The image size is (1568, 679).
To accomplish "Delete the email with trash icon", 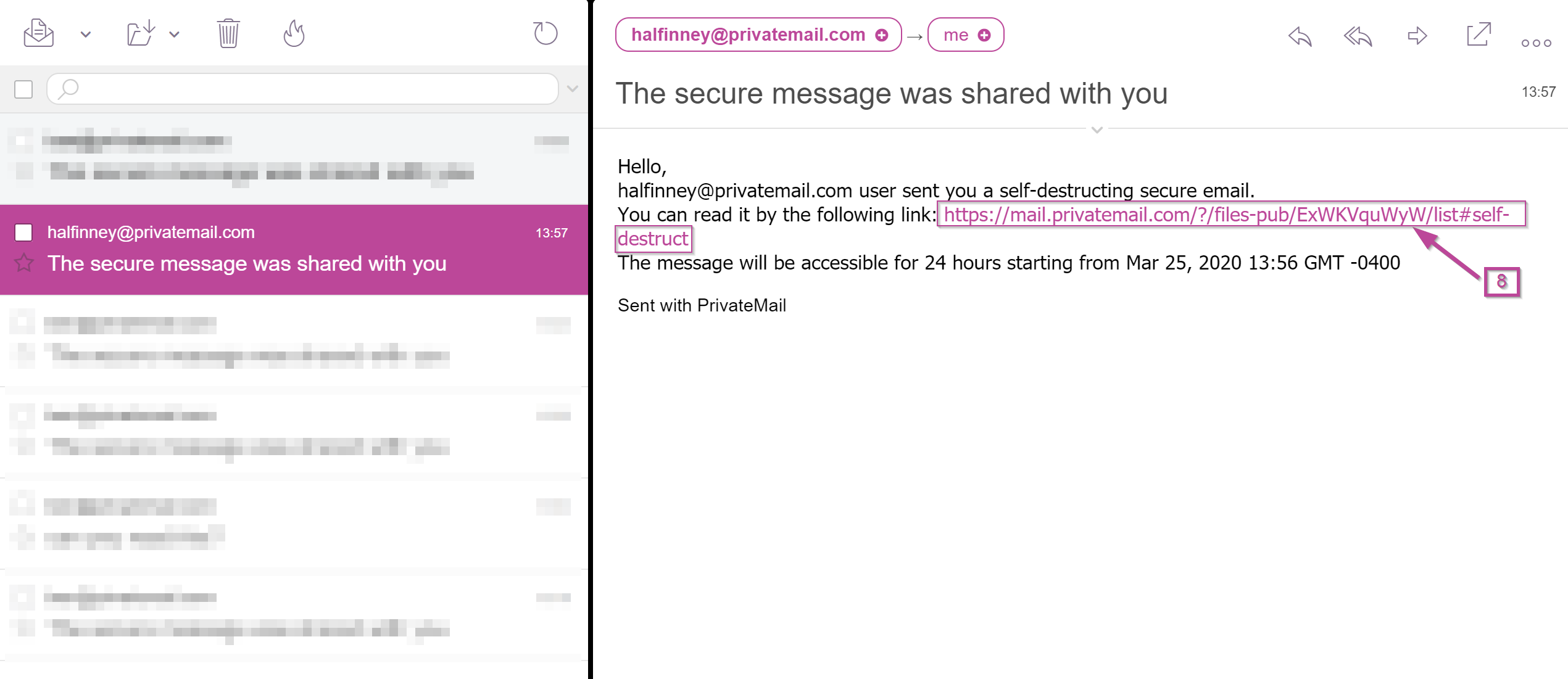I will coord(228,33).
